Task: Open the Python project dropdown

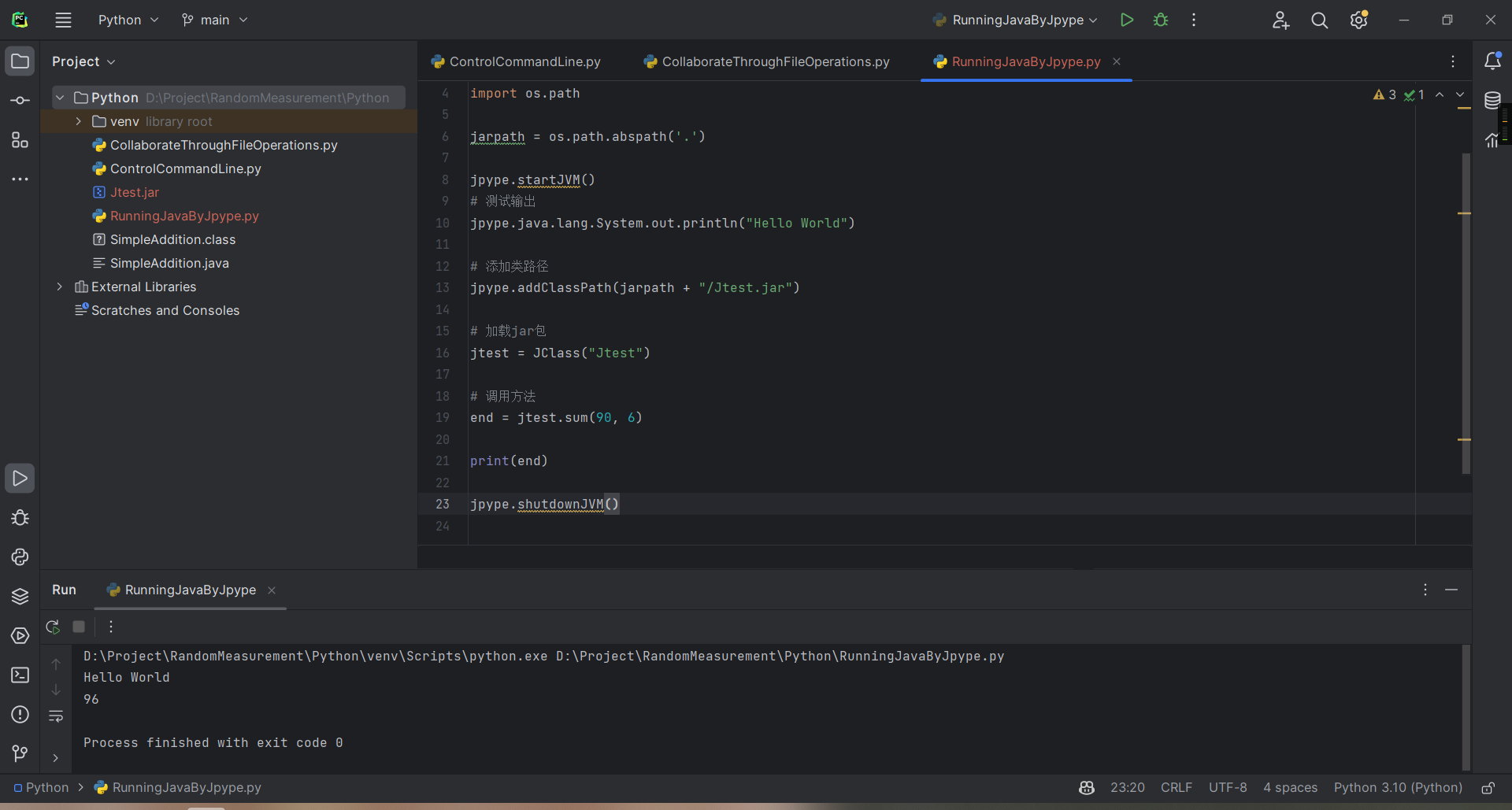Action: click(128, 20)
